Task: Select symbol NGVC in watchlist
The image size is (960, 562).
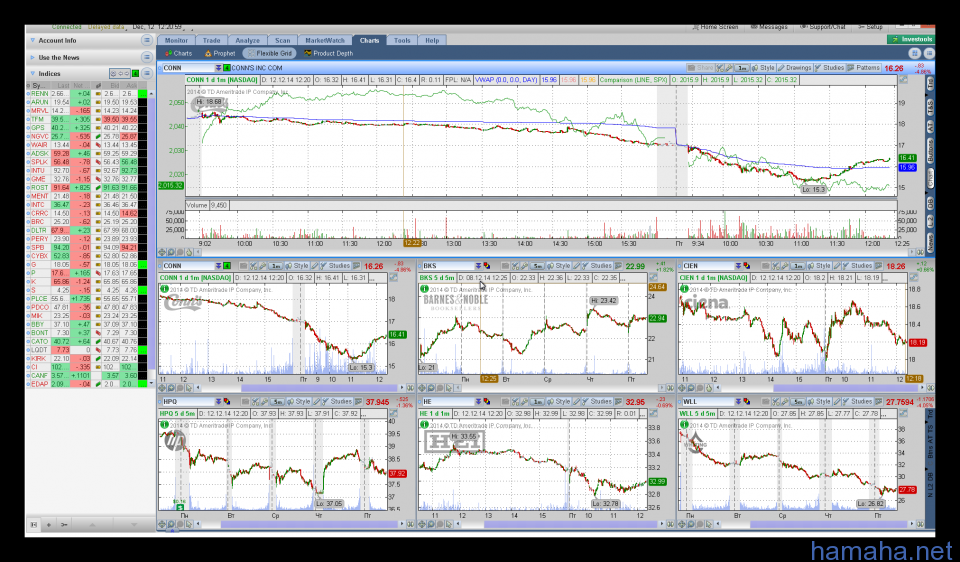Action: point(40,137)
